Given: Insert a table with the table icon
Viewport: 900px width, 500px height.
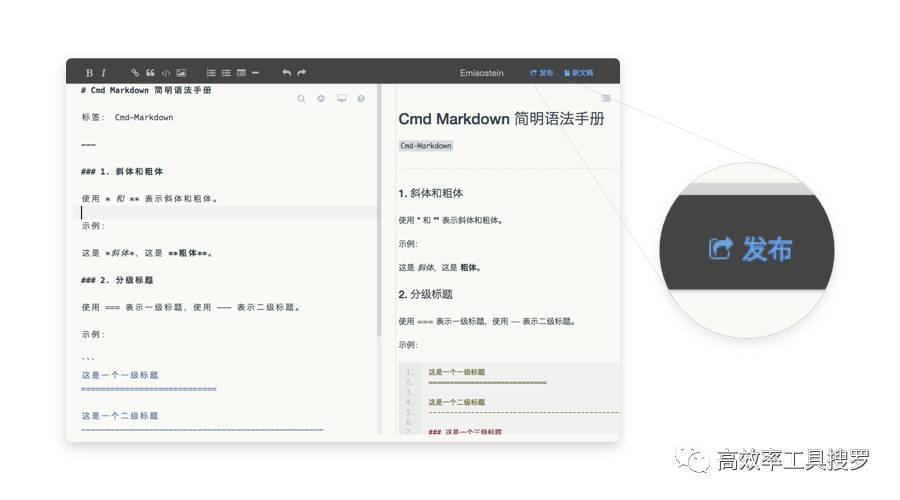Looking at the screenshot, I should [241, 73].
